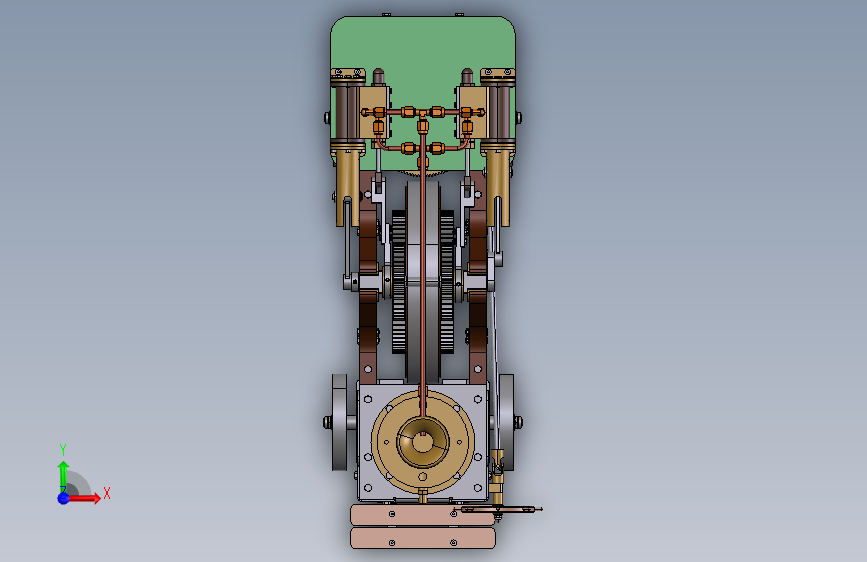Select the horizontal lever at bottom right
Screen dimensions: 867x562
pos(498,509)
